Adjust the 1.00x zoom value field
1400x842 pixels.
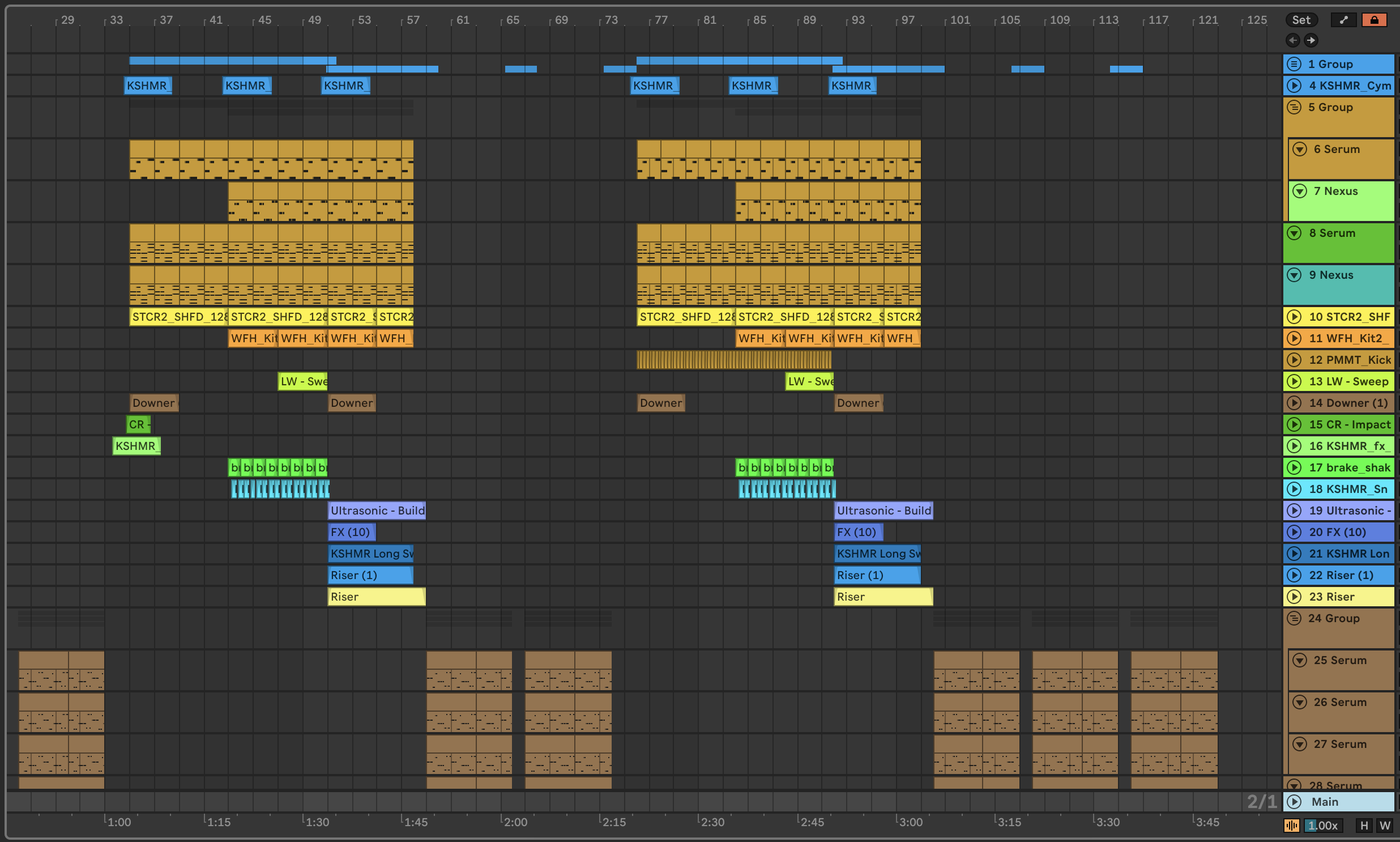coord(1322,826)
